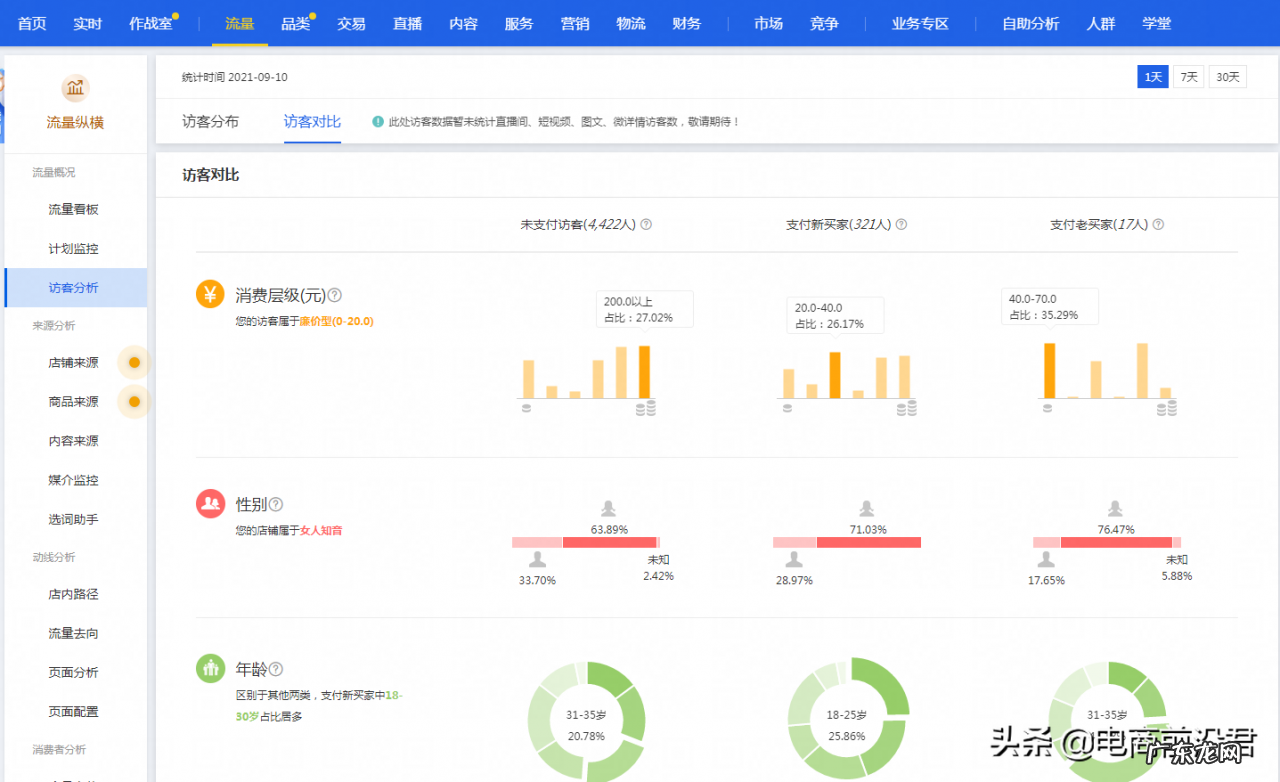Switch the date range to 30天
Viewport: 1280px width, 782px height.
coord(1227,76)
